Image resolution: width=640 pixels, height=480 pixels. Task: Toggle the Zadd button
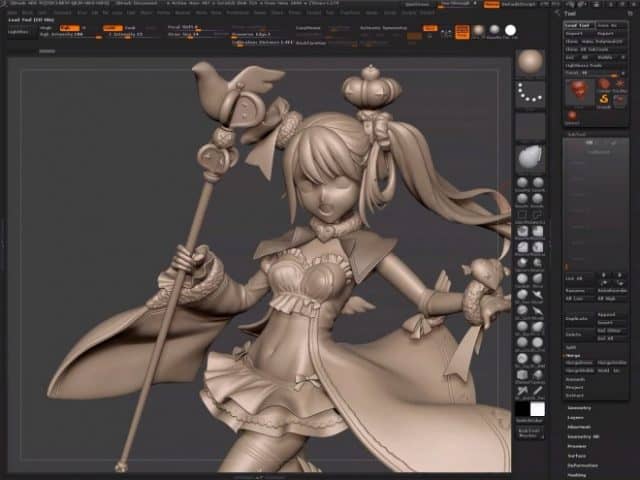click(113, 28)
